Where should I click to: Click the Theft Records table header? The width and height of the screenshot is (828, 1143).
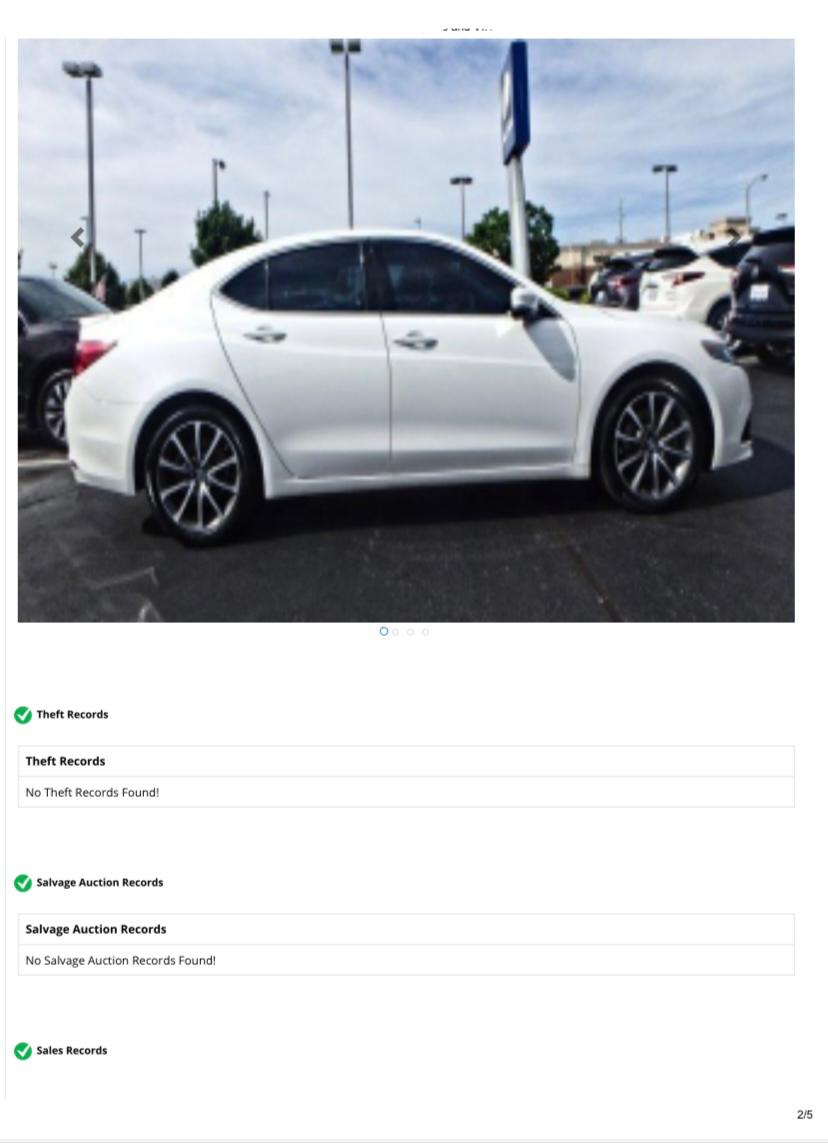pyautogui.click(x=406, y=761)
